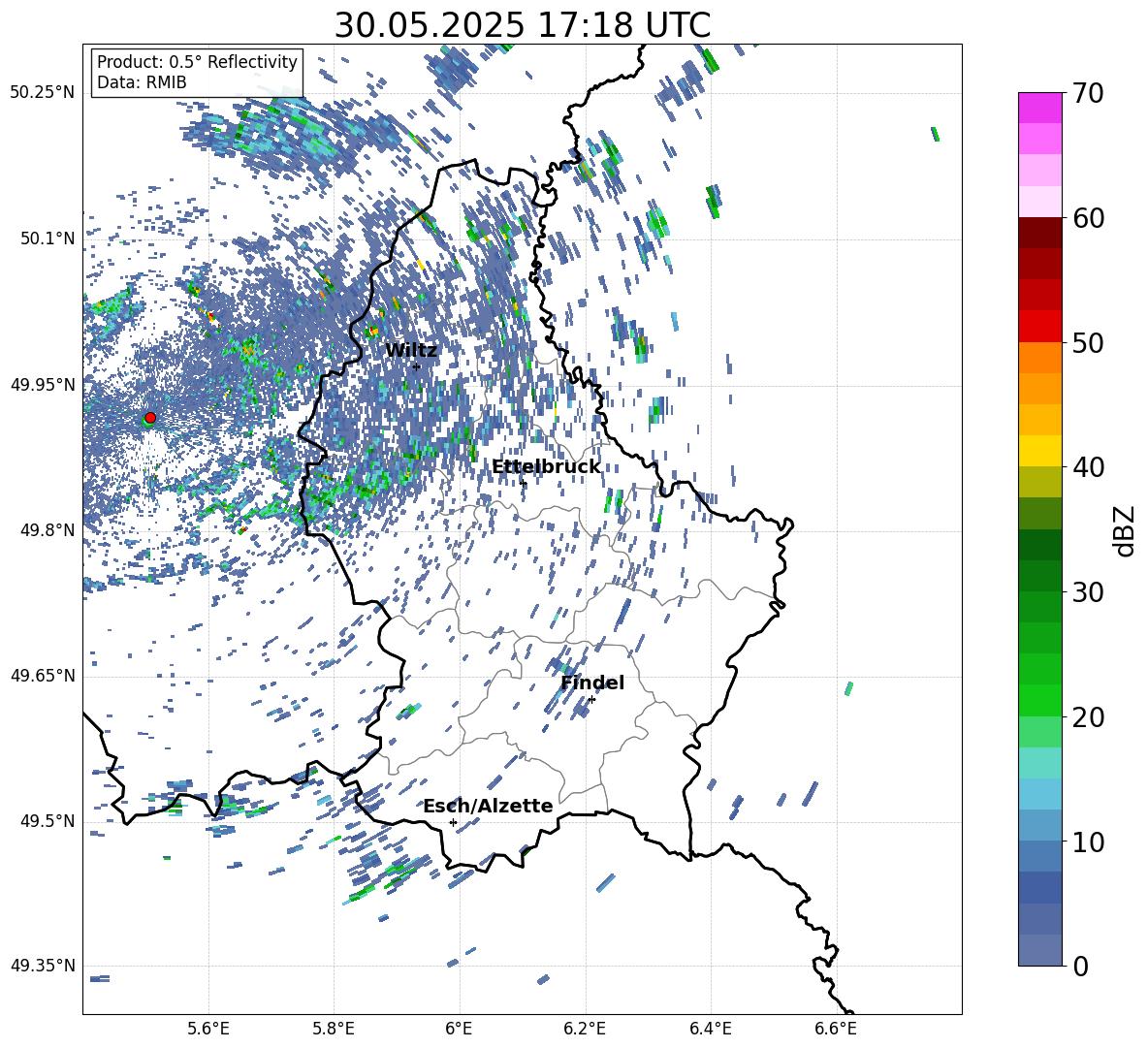Click the Product: 0.5° Reflectivity text

197,61
